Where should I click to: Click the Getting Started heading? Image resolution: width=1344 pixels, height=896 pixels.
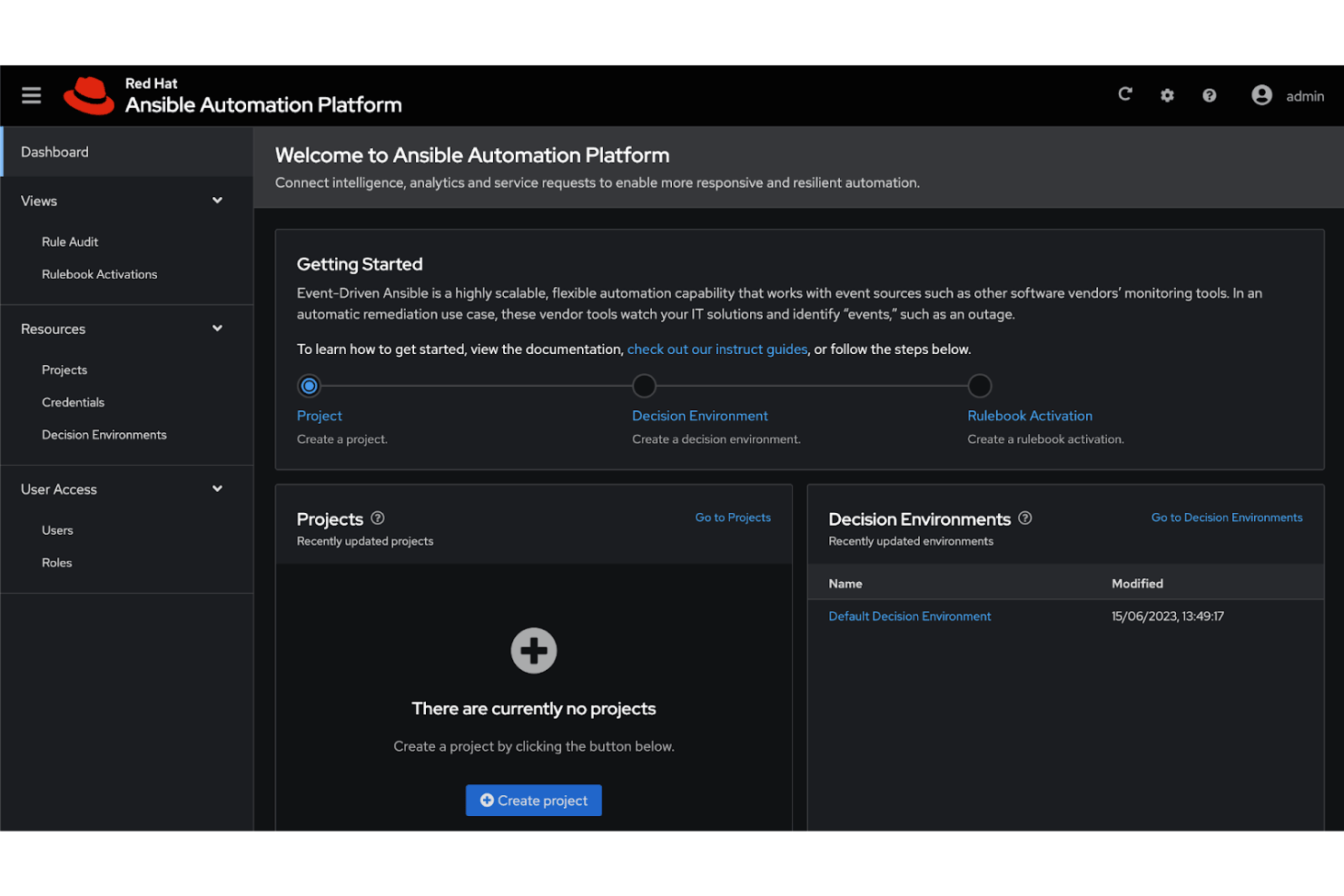pos(360,264)
